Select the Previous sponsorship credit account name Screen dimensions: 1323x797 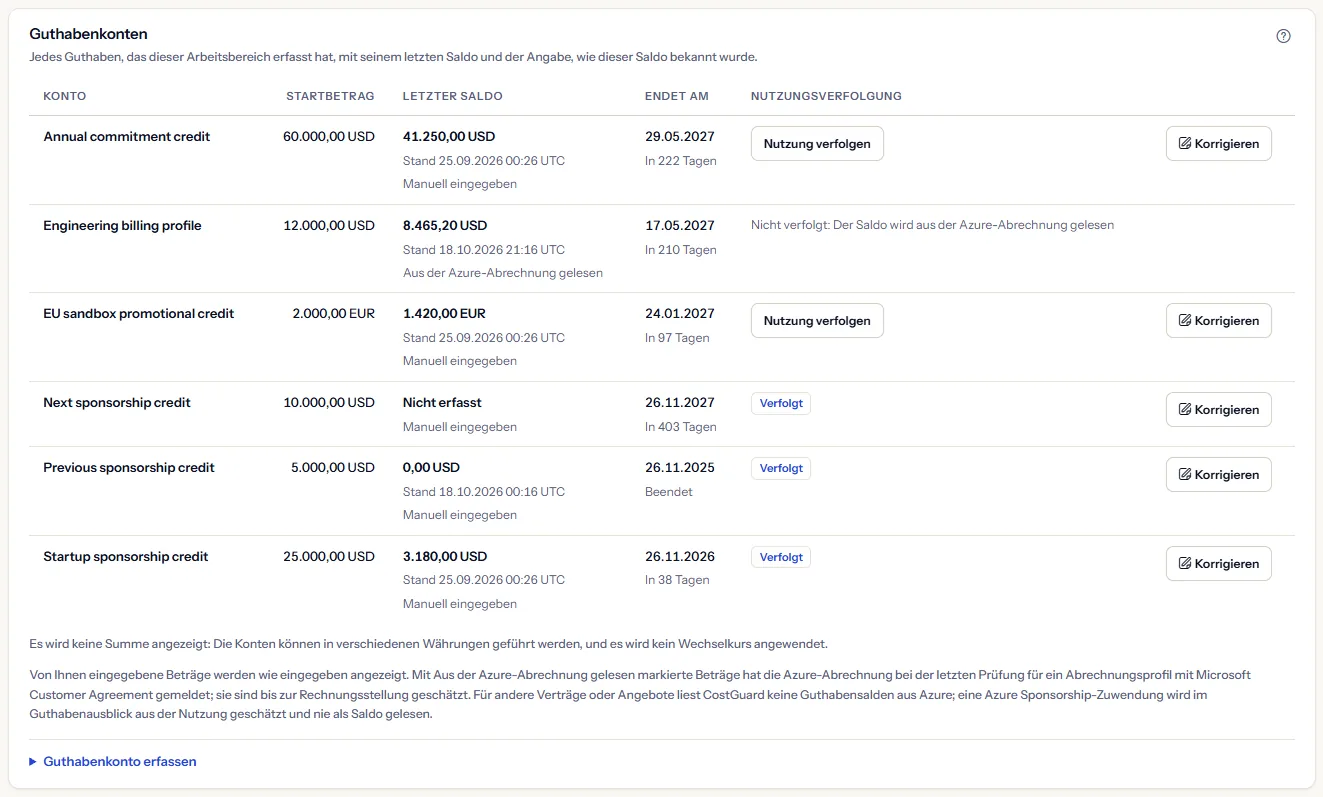point(129,467)
